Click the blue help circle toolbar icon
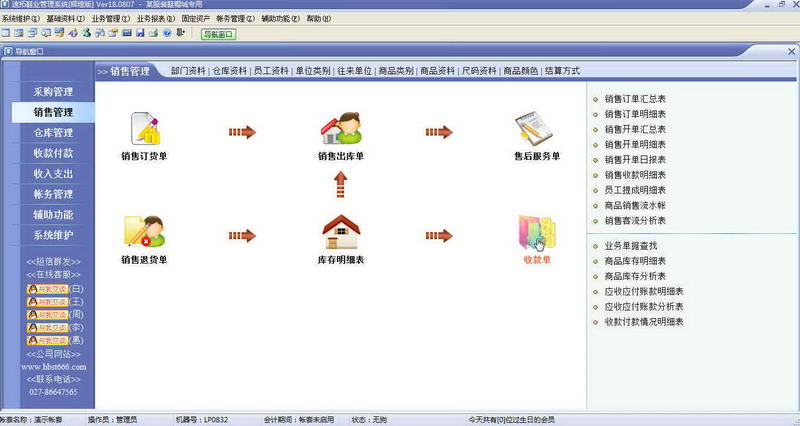Viewport: 800px width, 426px height. tap(167, 33)
